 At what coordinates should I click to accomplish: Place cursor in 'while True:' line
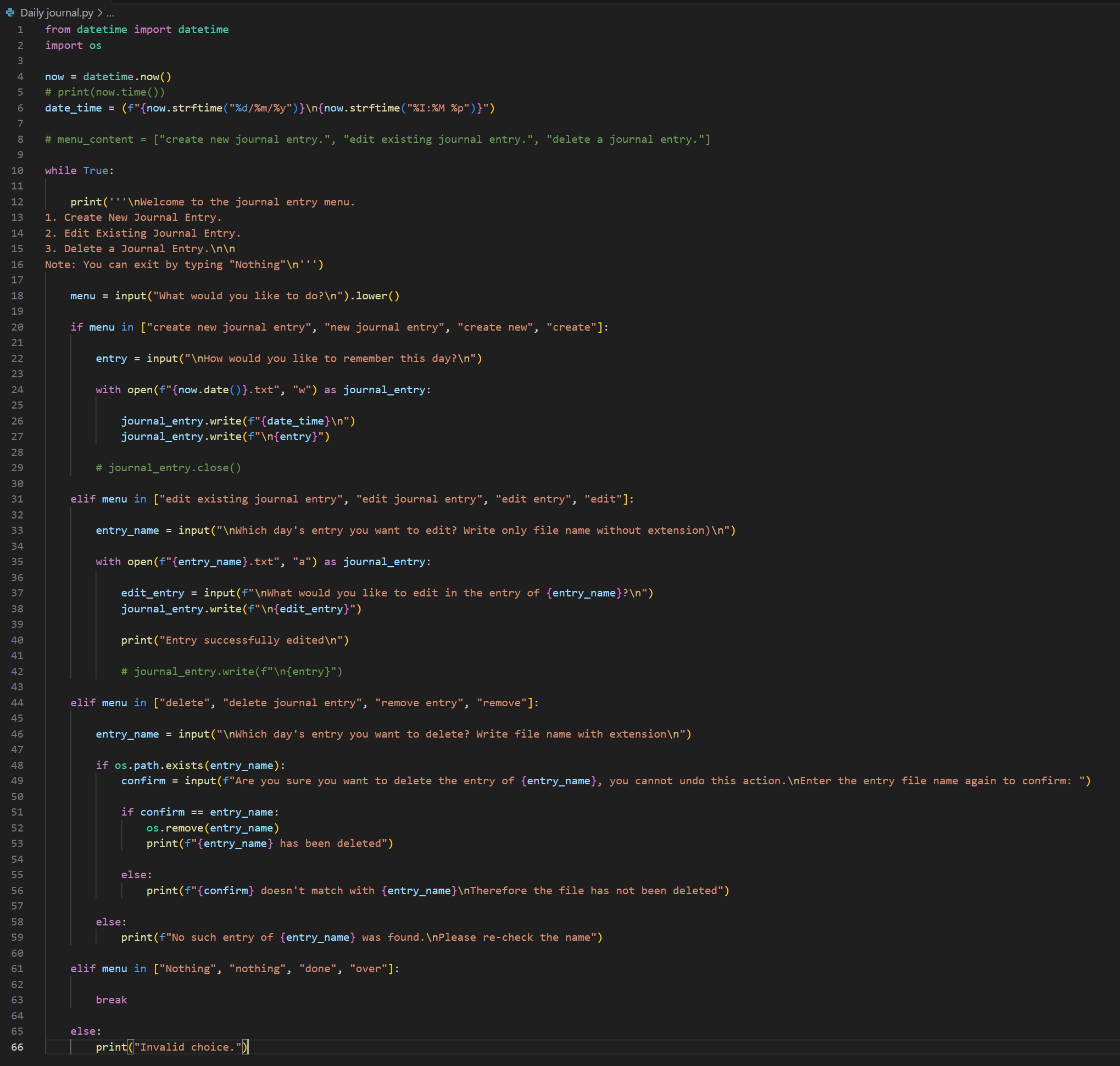coord(80,170)
